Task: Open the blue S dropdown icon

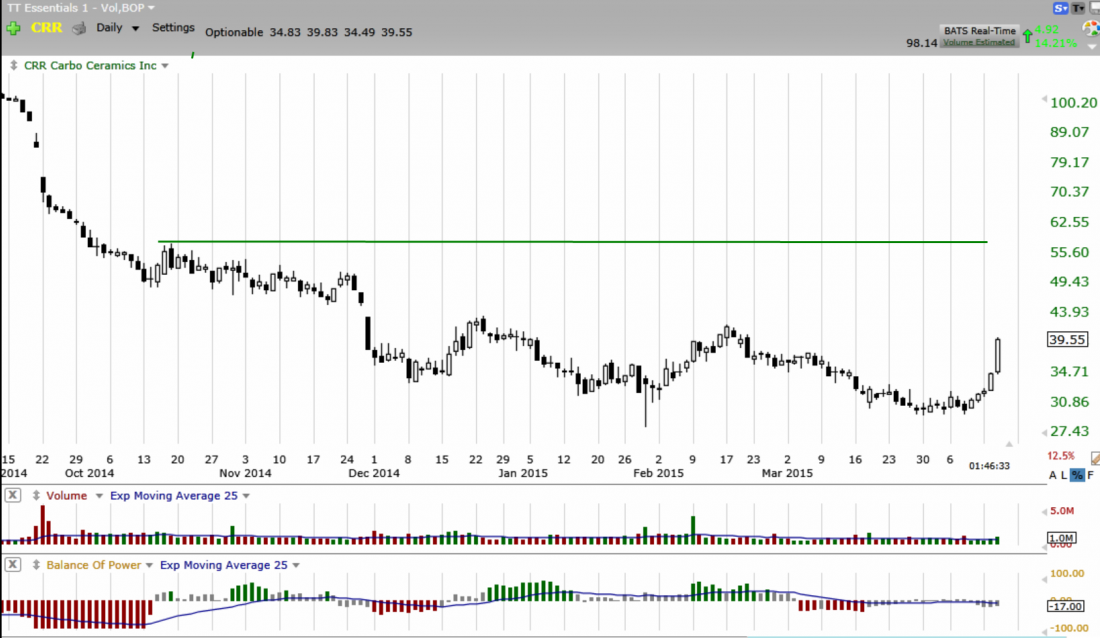Action: tap(1059, 8)
